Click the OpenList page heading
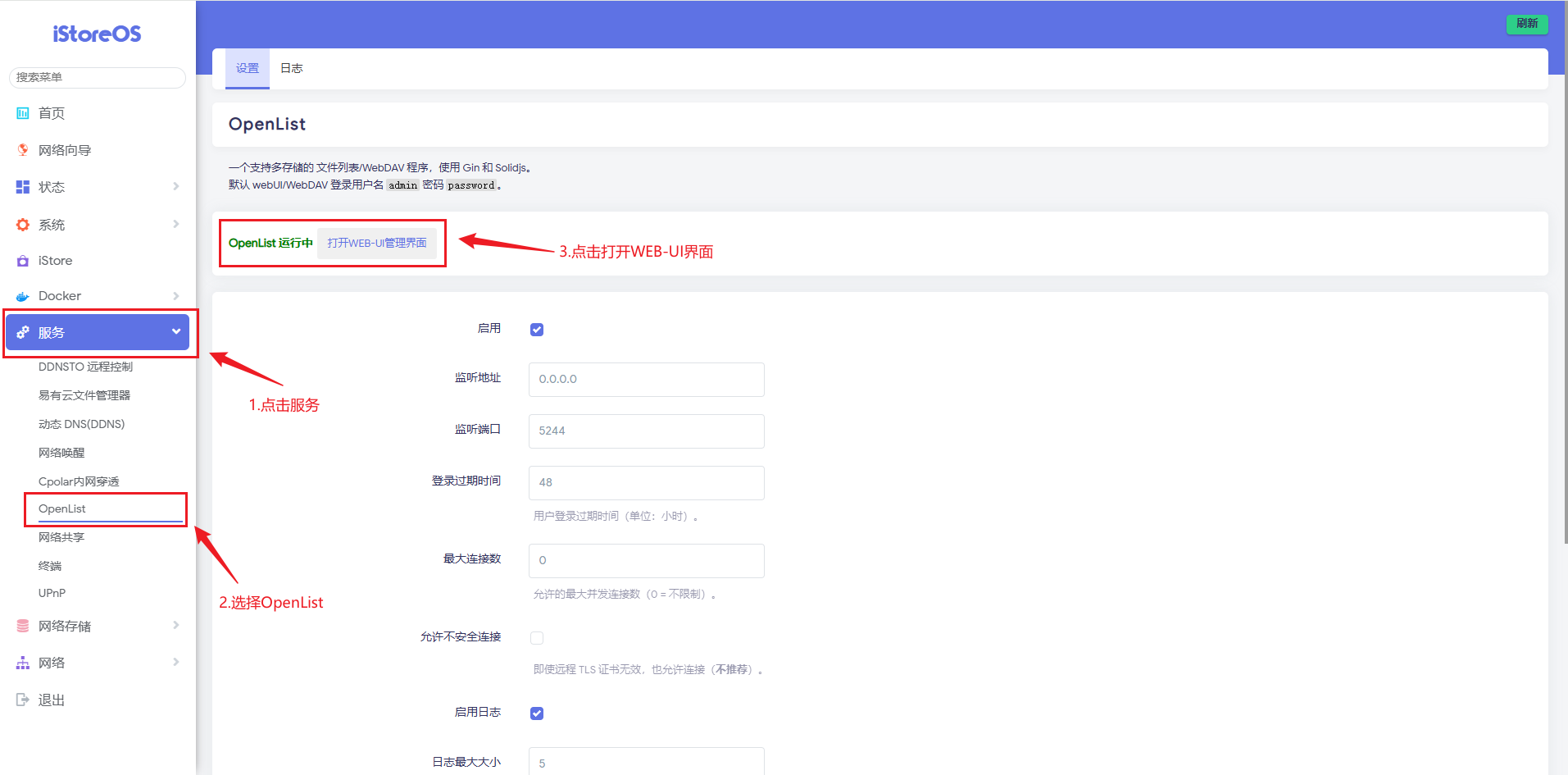 click(267, 124)
